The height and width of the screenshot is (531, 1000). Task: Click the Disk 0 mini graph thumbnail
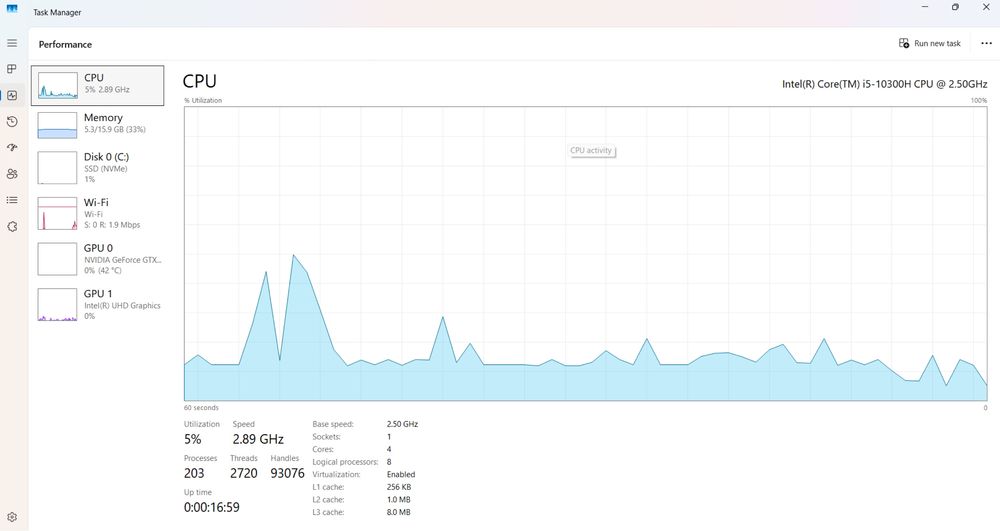coord(57,168)
